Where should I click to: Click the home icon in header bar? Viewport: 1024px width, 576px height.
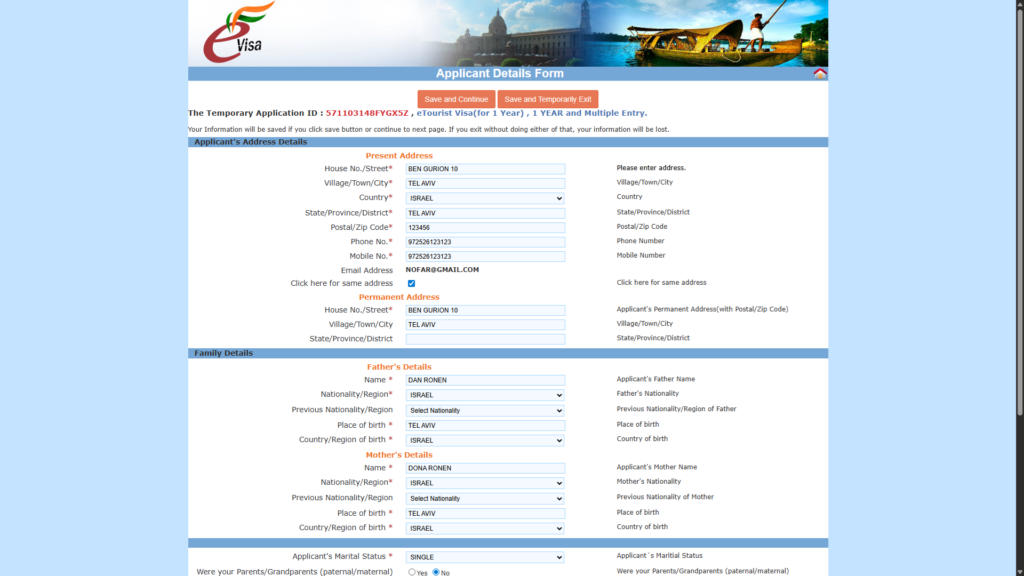820,74
